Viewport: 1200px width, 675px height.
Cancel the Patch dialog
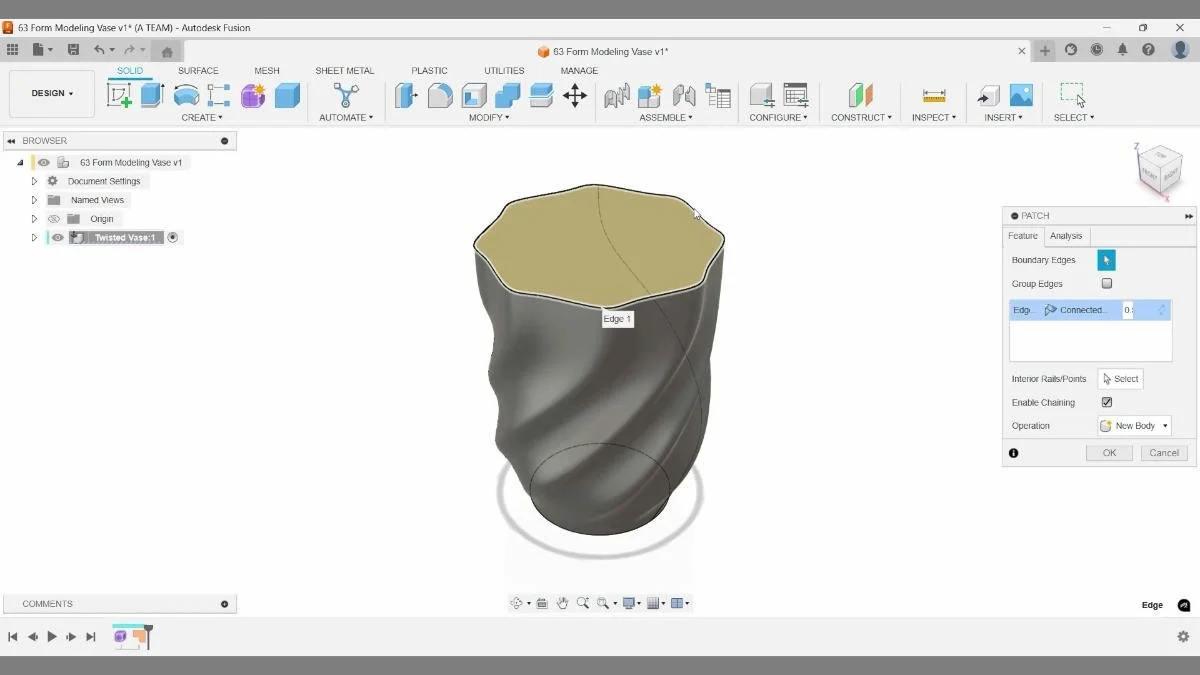coord(1163,452)
